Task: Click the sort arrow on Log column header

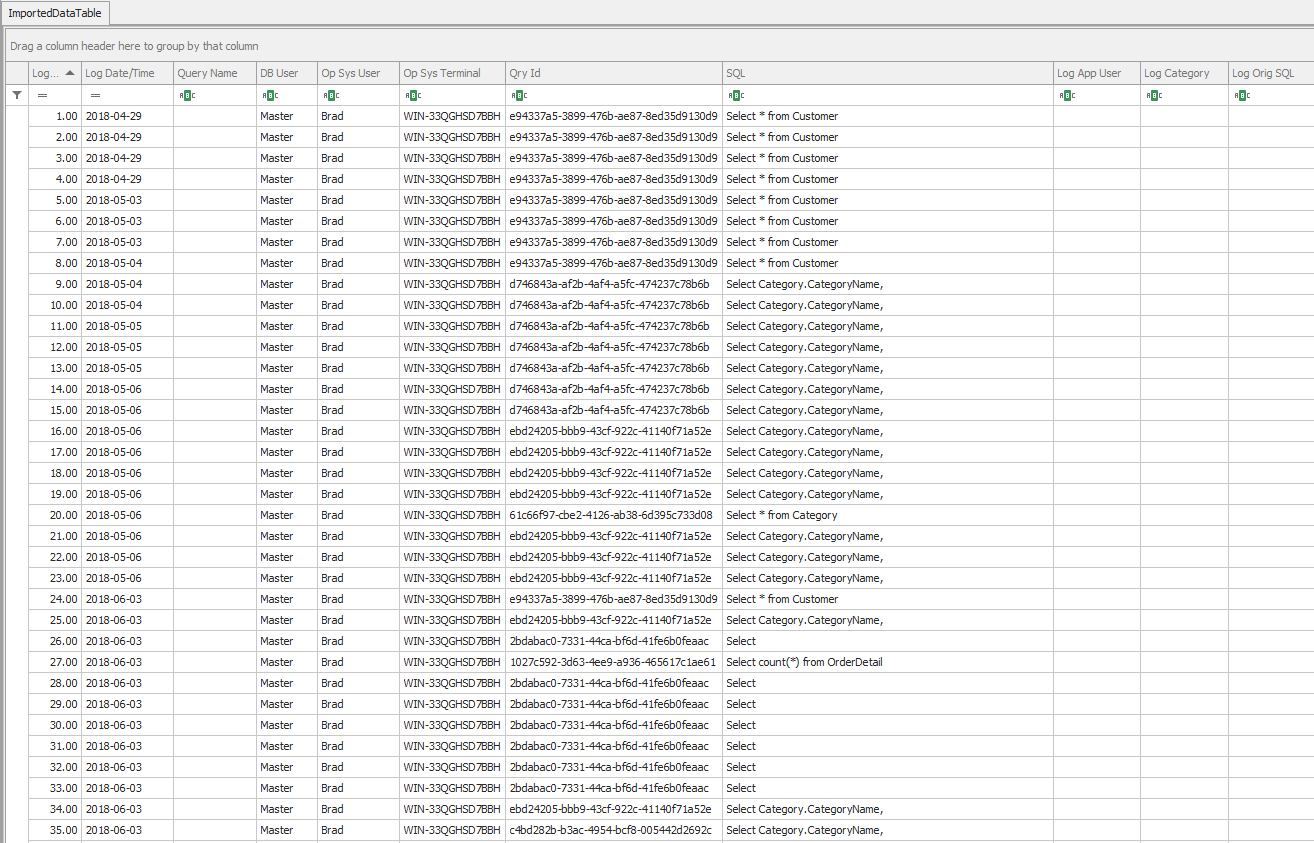Action: [69, 73]
